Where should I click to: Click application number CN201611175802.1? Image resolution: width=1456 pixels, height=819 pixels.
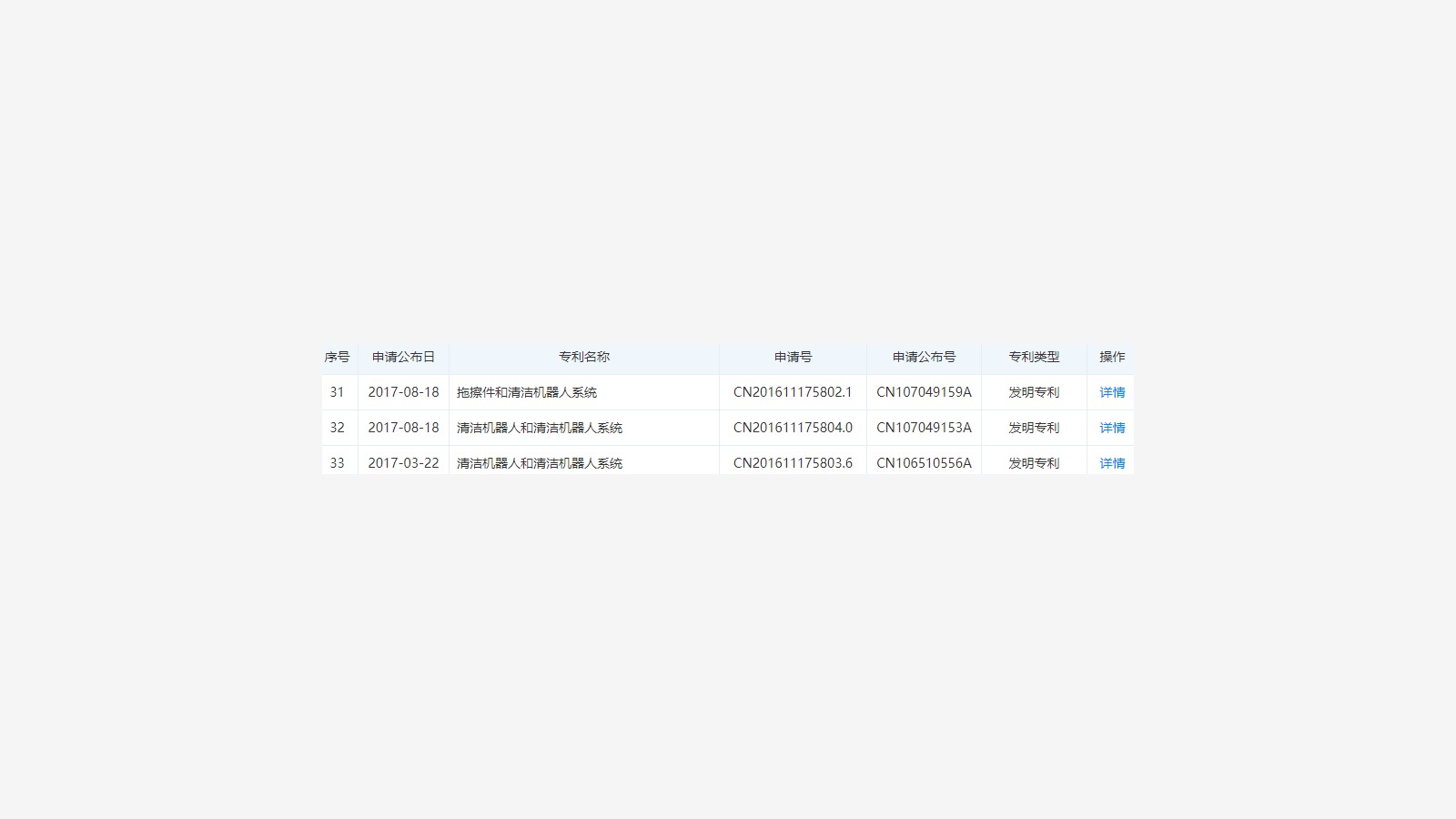point(793,392)
